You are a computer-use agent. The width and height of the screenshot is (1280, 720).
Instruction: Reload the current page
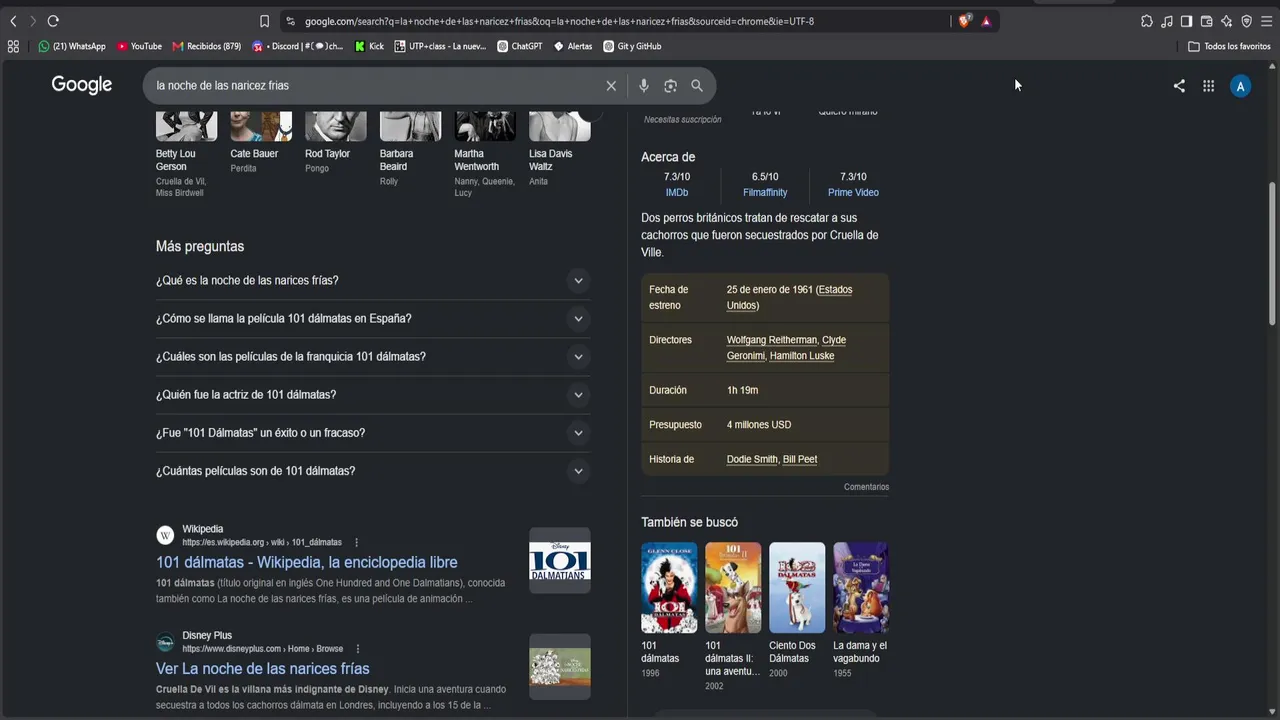coord(53,21)
